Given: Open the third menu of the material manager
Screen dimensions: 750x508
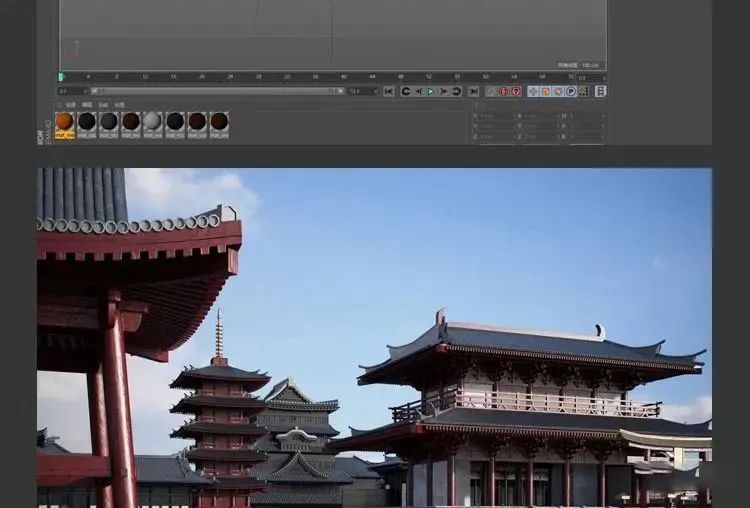Looking at the screenshot, I should (x=103, y=105).
